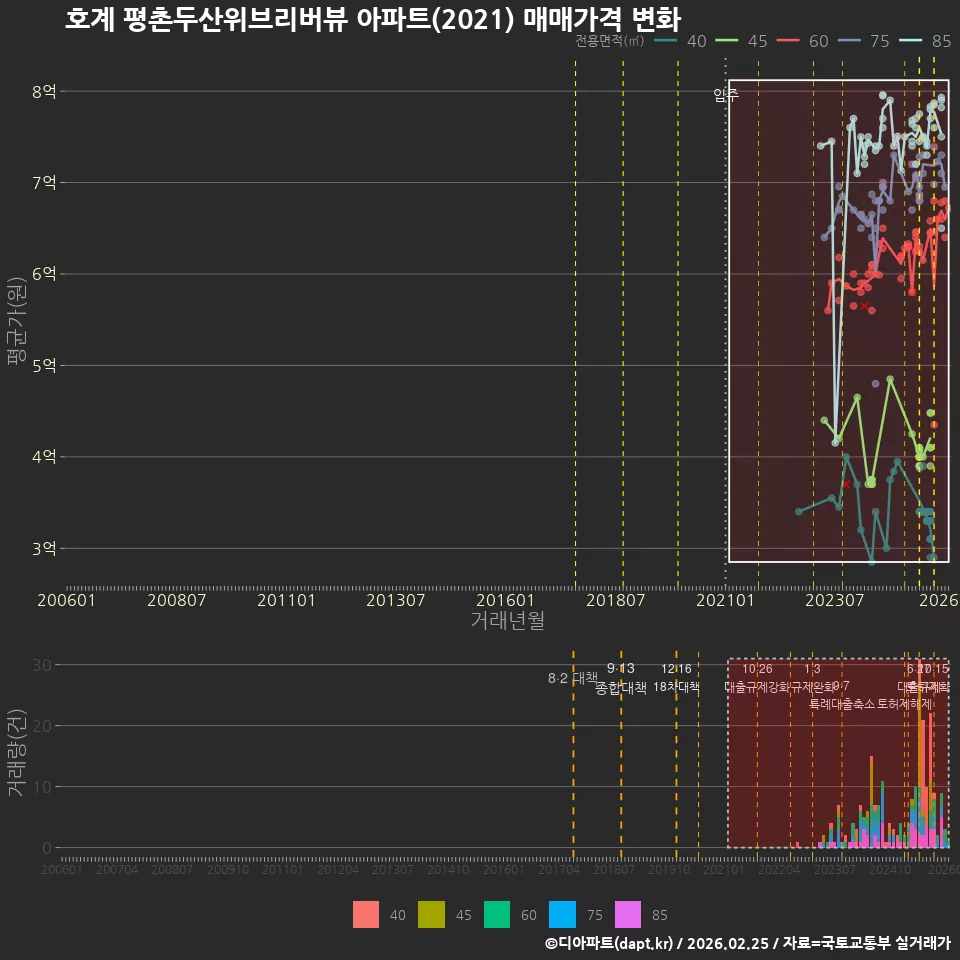Image resolution: width=960 pixels, height=960 pixels.
Task: Click the 거래량(건) axis title
Action: [17, 753]
